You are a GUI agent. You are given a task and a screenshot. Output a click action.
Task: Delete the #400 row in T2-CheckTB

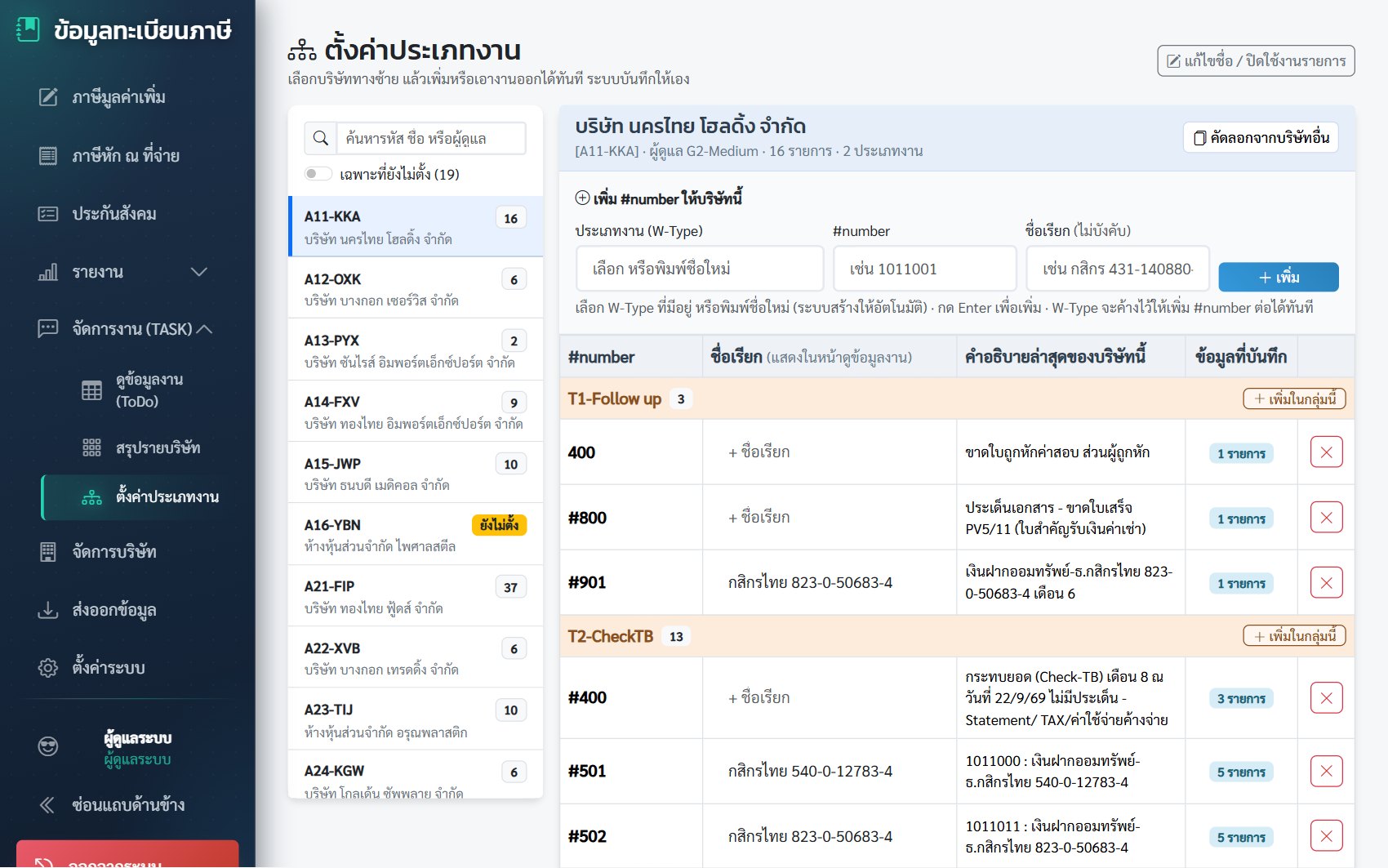pyautogui.click(x=1326, y=698)
